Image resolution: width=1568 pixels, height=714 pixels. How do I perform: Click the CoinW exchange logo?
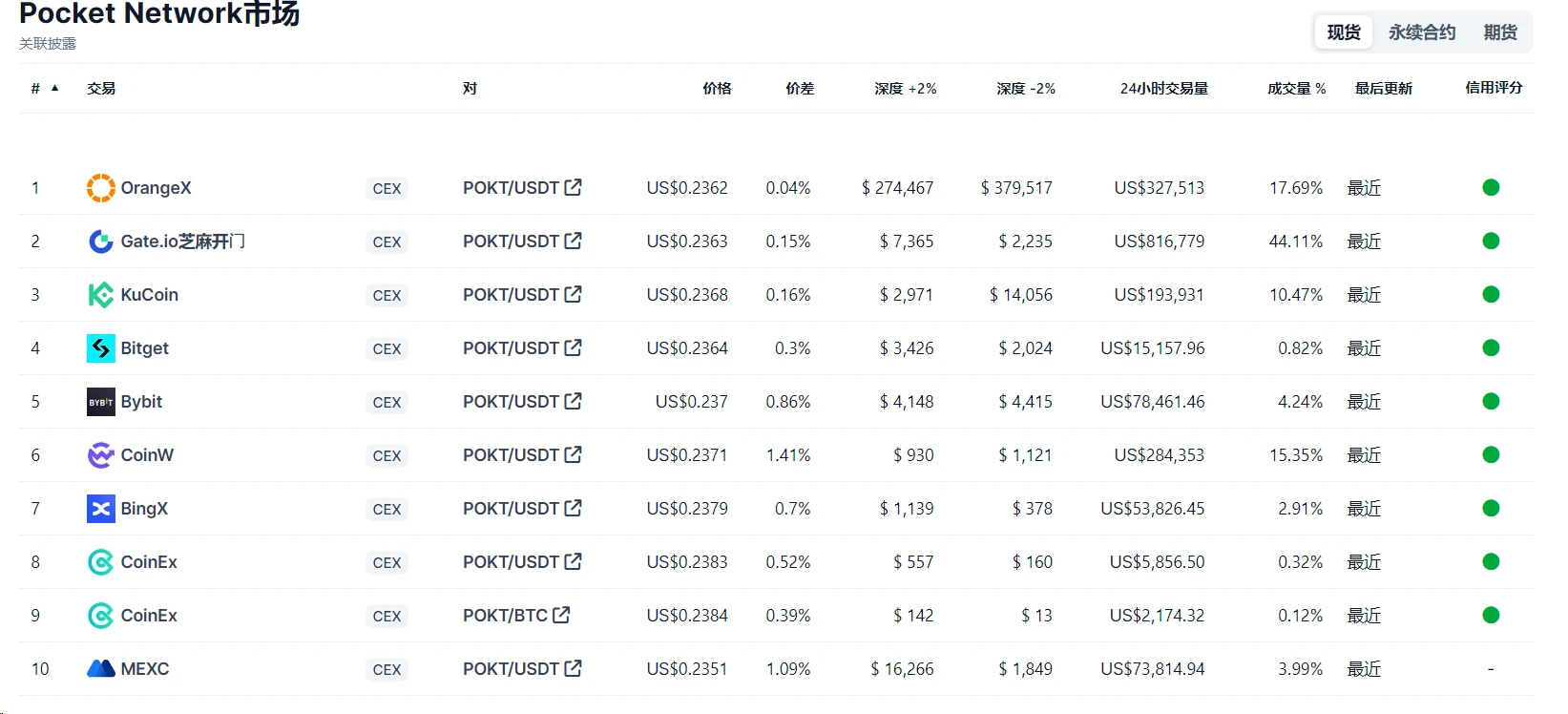pos(100,455)
